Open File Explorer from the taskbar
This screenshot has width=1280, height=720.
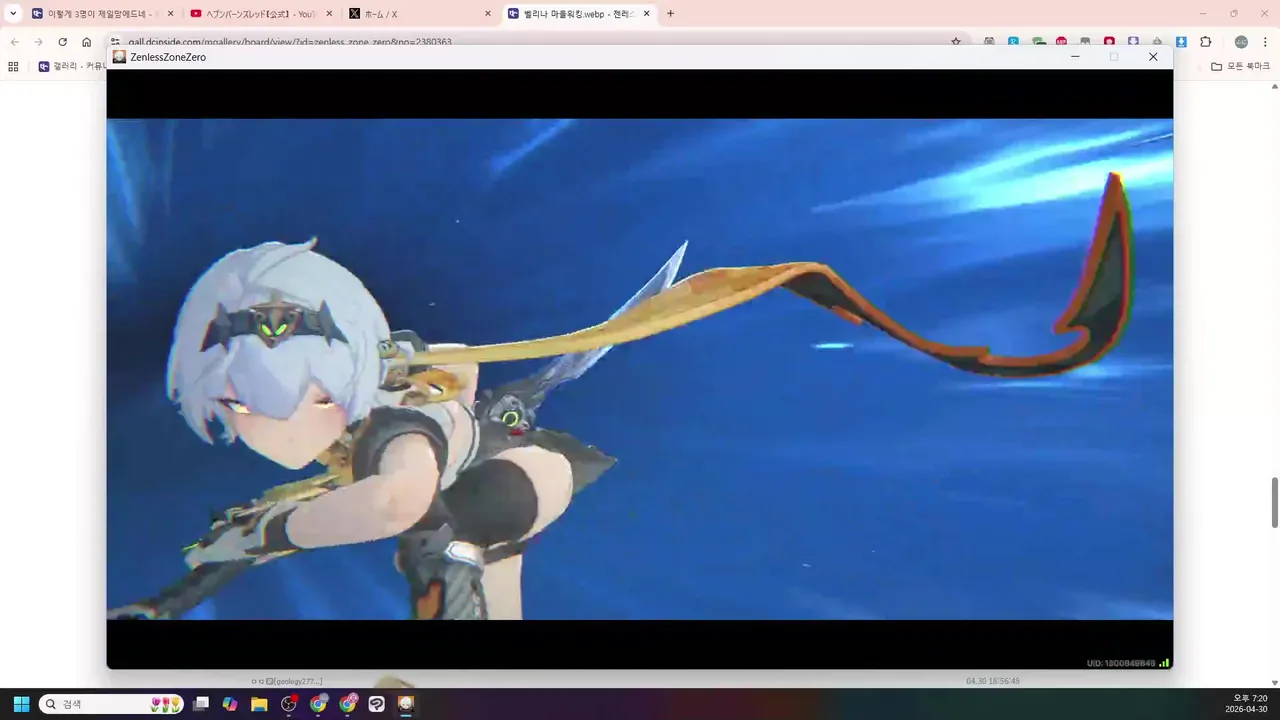tap(259, 704)
